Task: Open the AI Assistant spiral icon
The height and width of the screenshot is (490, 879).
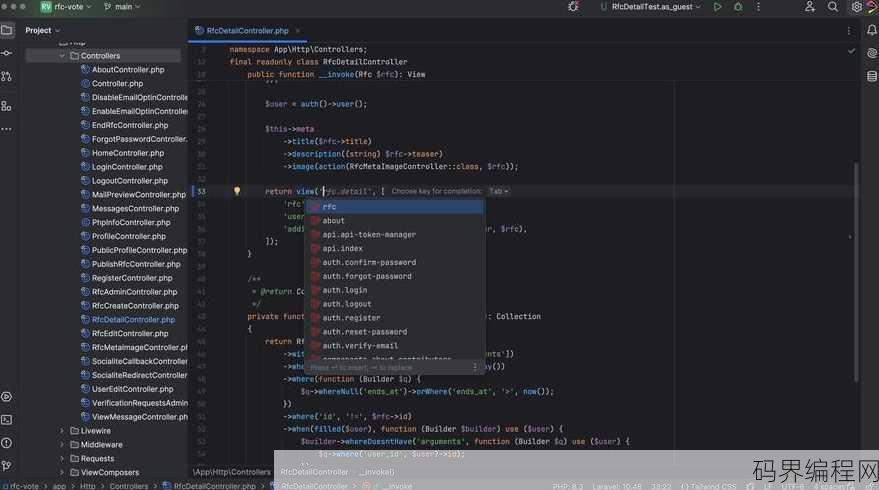Action: [x=871, y=53]
